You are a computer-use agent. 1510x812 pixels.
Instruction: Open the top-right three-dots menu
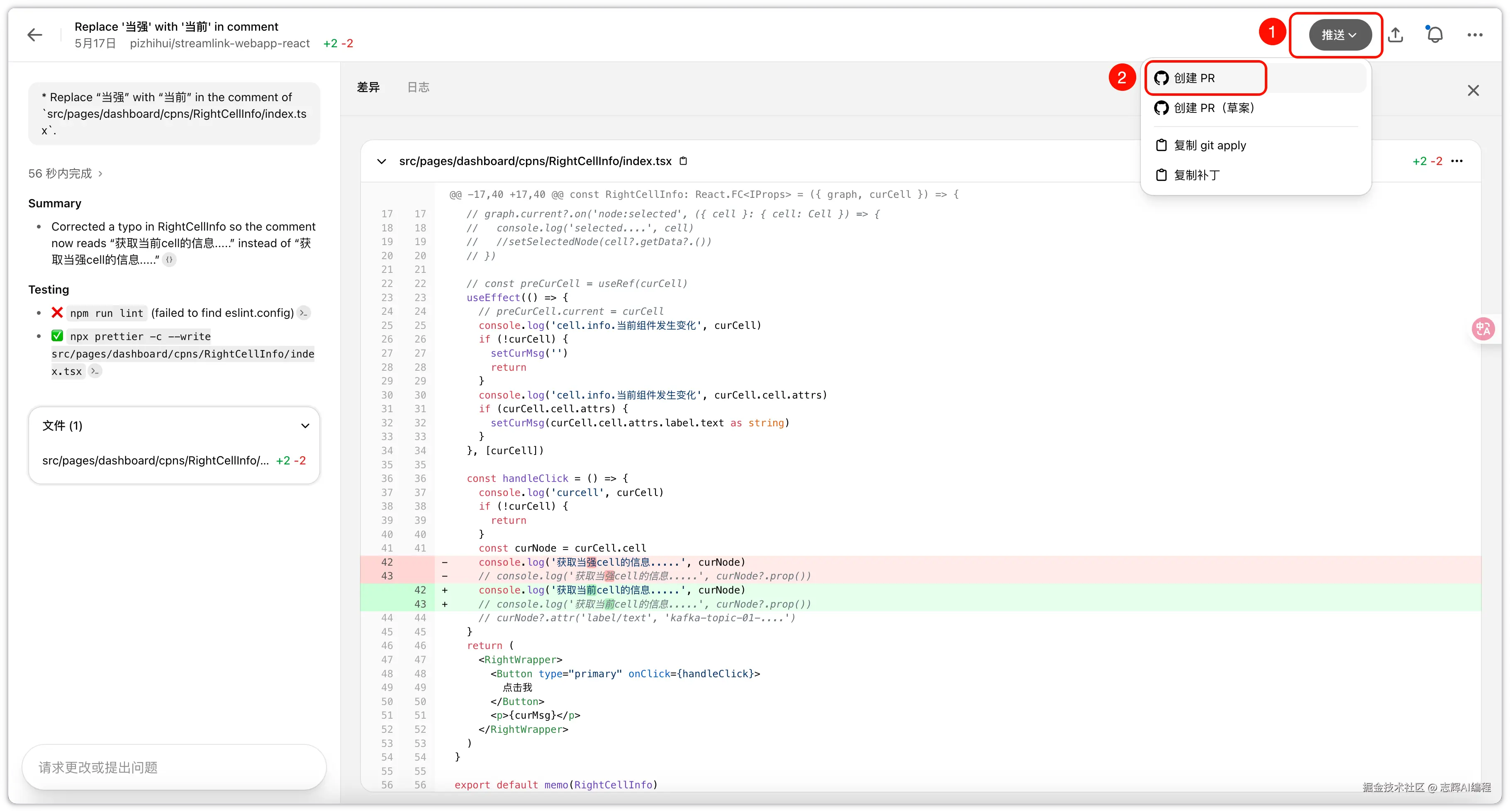click(1474, 35)
